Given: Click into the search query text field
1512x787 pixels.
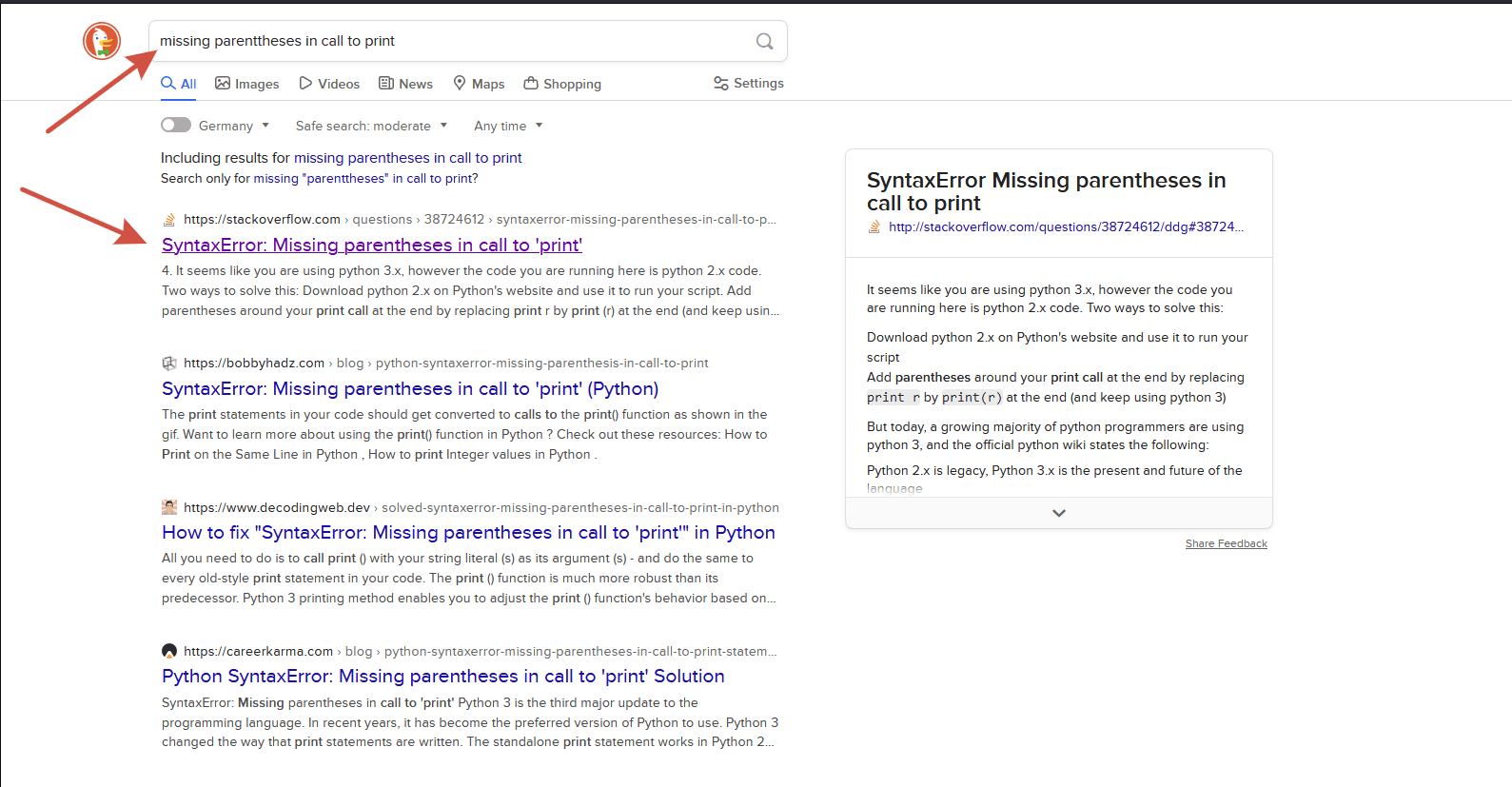Looking at the screenshot, I should pyautogui.click(x=447, y=41).
